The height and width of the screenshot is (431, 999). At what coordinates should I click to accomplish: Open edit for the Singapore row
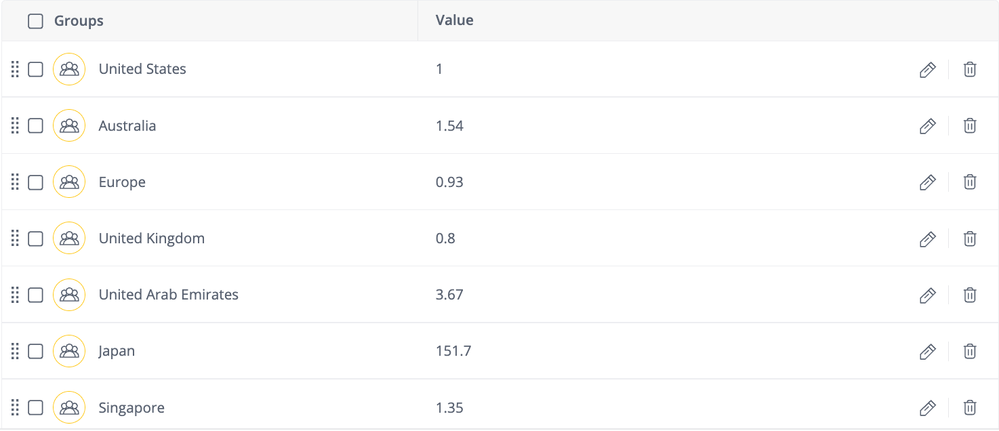[927, 408]
